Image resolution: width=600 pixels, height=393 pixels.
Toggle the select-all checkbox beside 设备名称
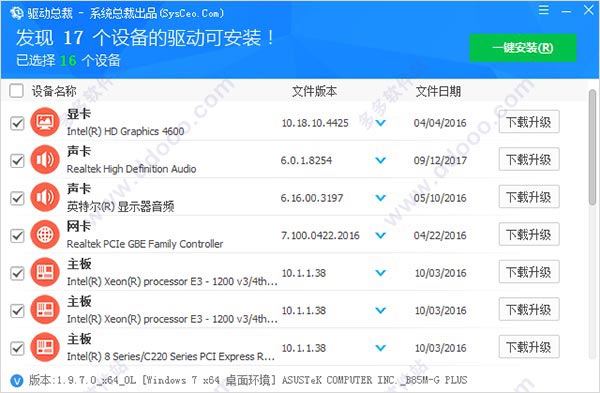coord(16,91)
